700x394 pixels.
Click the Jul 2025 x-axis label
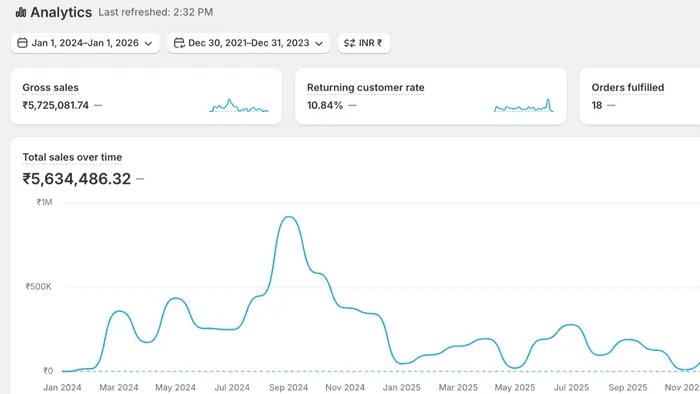click(571, 387)
